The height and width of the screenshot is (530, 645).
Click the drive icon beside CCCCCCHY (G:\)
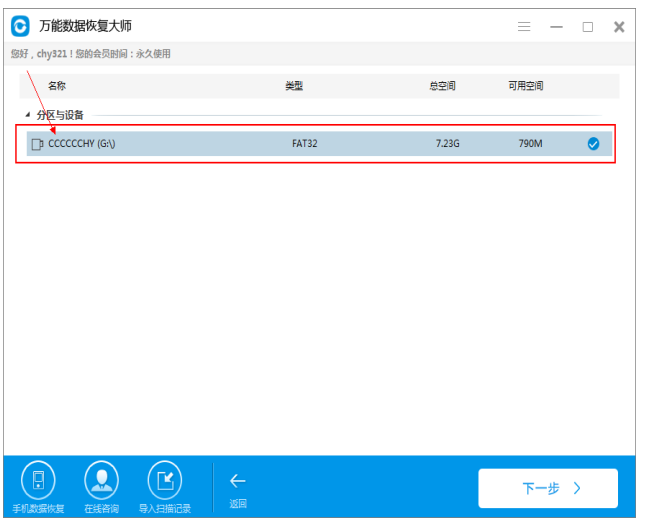point(37,144)
